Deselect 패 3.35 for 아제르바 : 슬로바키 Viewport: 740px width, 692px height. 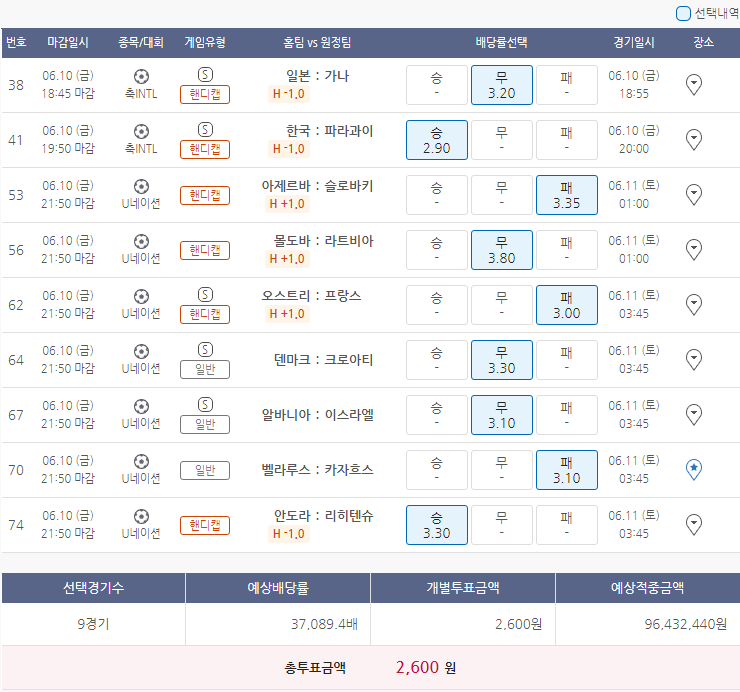pyautogui.click(x=567, y=195)
